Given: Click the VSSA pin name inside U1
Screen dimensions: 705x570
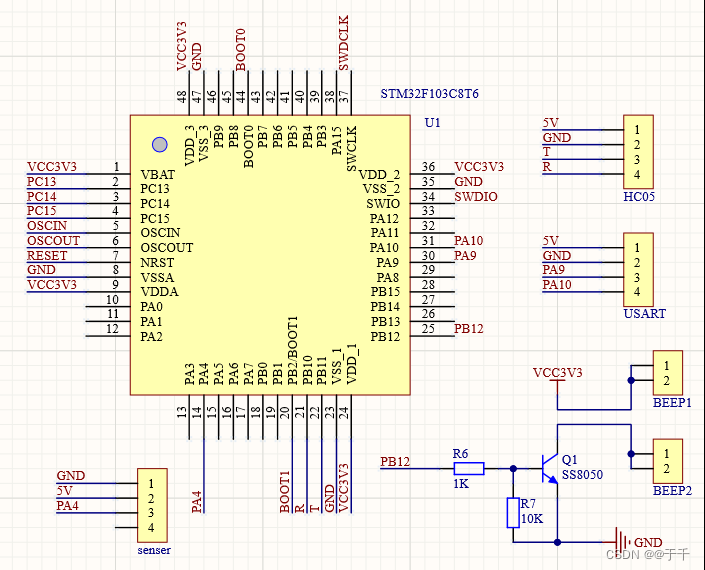Looking at the screenshot, I should pos(157,277).
